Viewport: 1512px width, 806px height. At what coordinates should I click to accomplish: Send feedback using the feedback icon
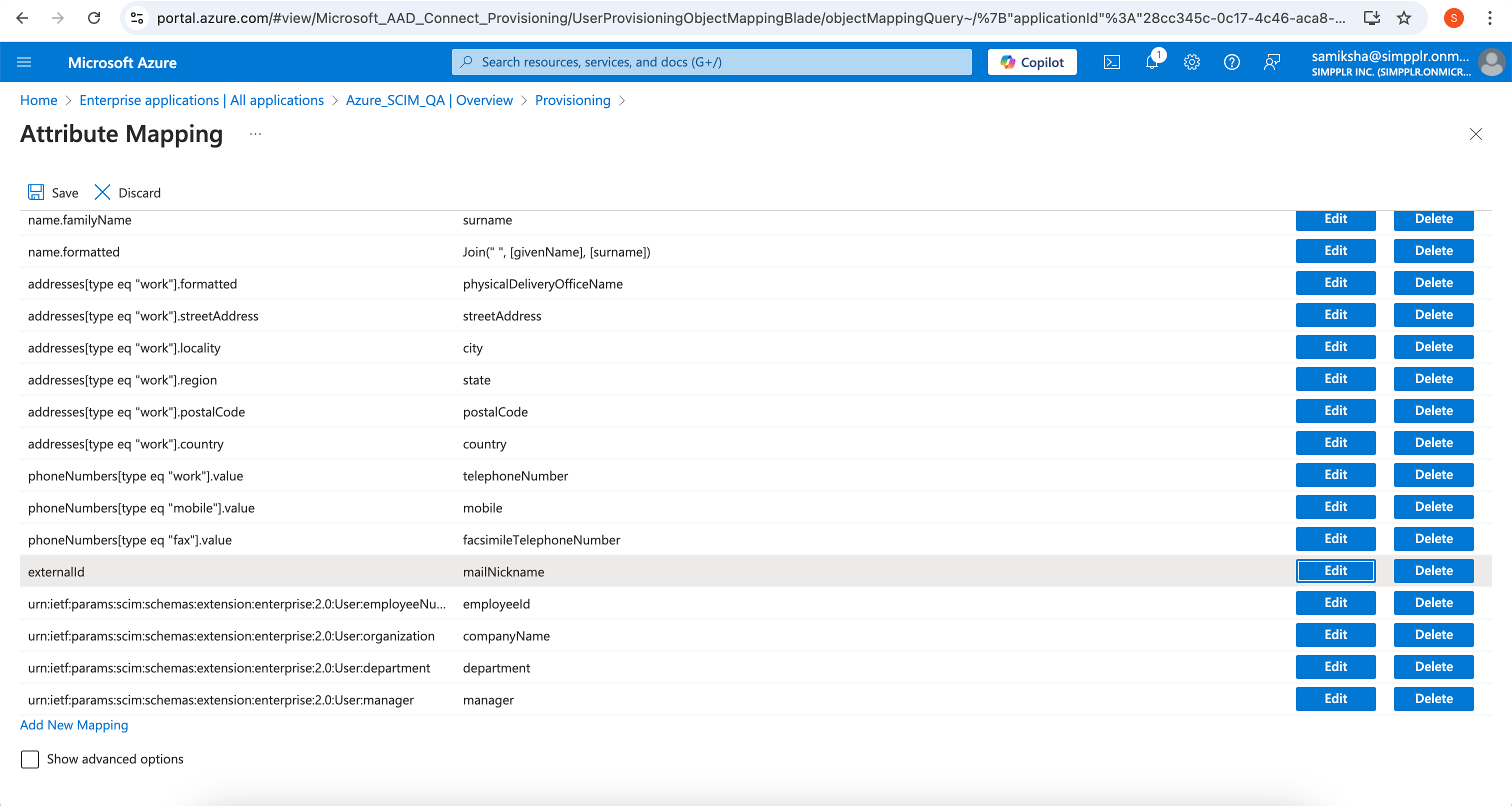click(1272, 61)
